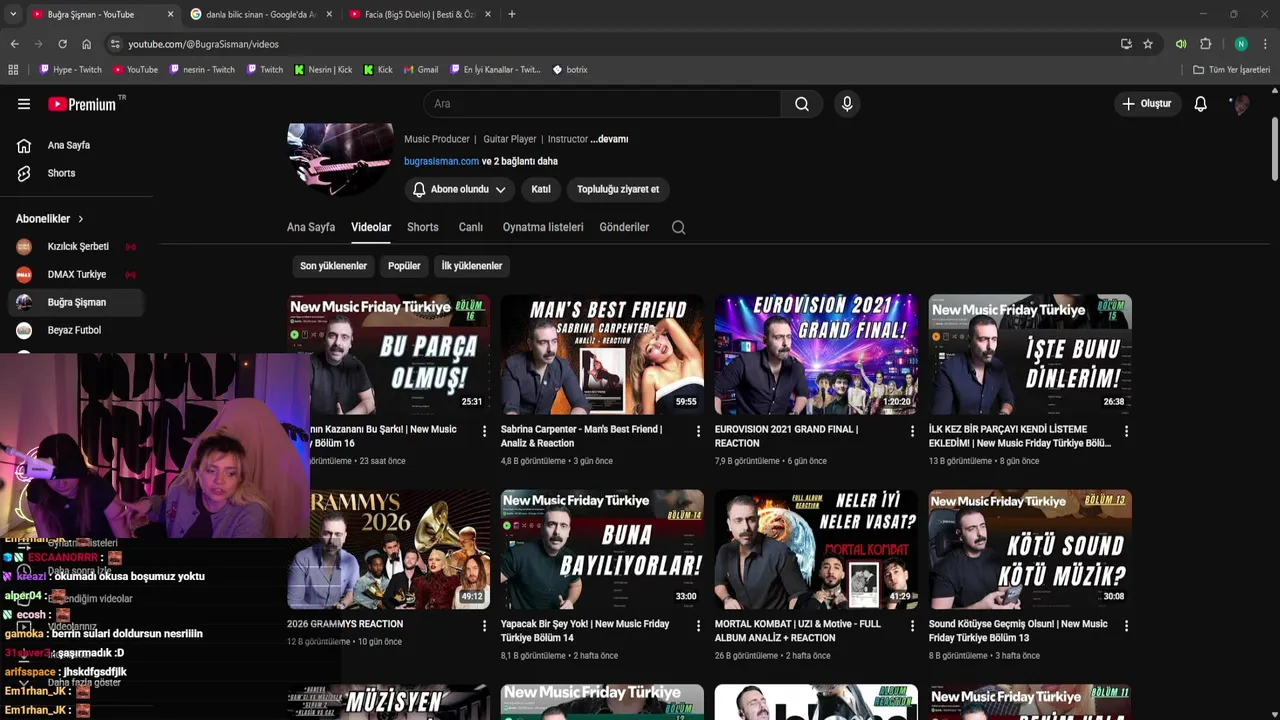
Task: Click the Chrome address bar URL
Action: coord(203,44)
